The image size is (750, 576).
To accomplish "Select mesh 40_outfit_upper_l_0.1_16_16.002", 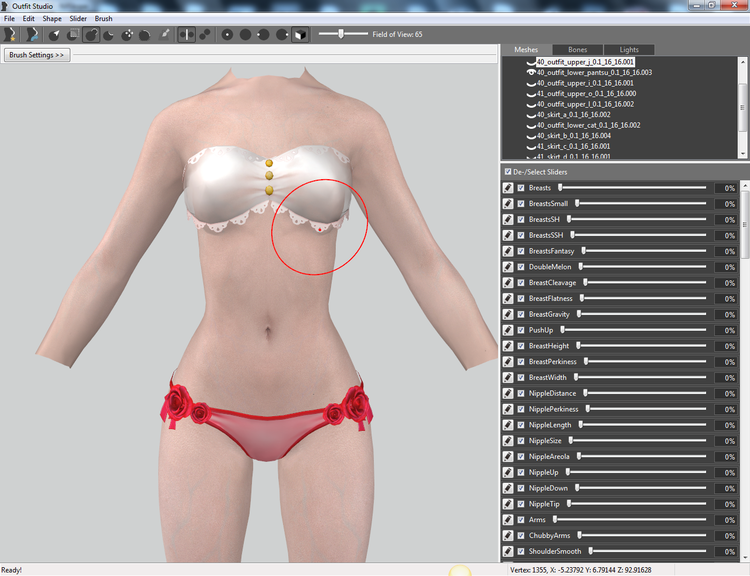I will click(585, 104).
